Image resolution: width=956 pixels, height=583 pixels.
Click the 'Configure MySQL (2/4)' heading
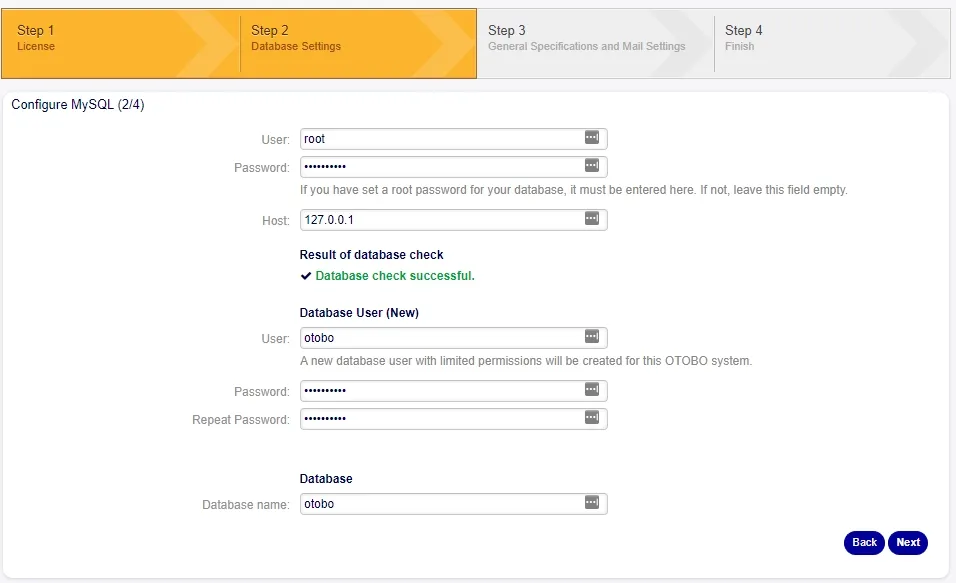pyautogui.click(x=78, y=105)
